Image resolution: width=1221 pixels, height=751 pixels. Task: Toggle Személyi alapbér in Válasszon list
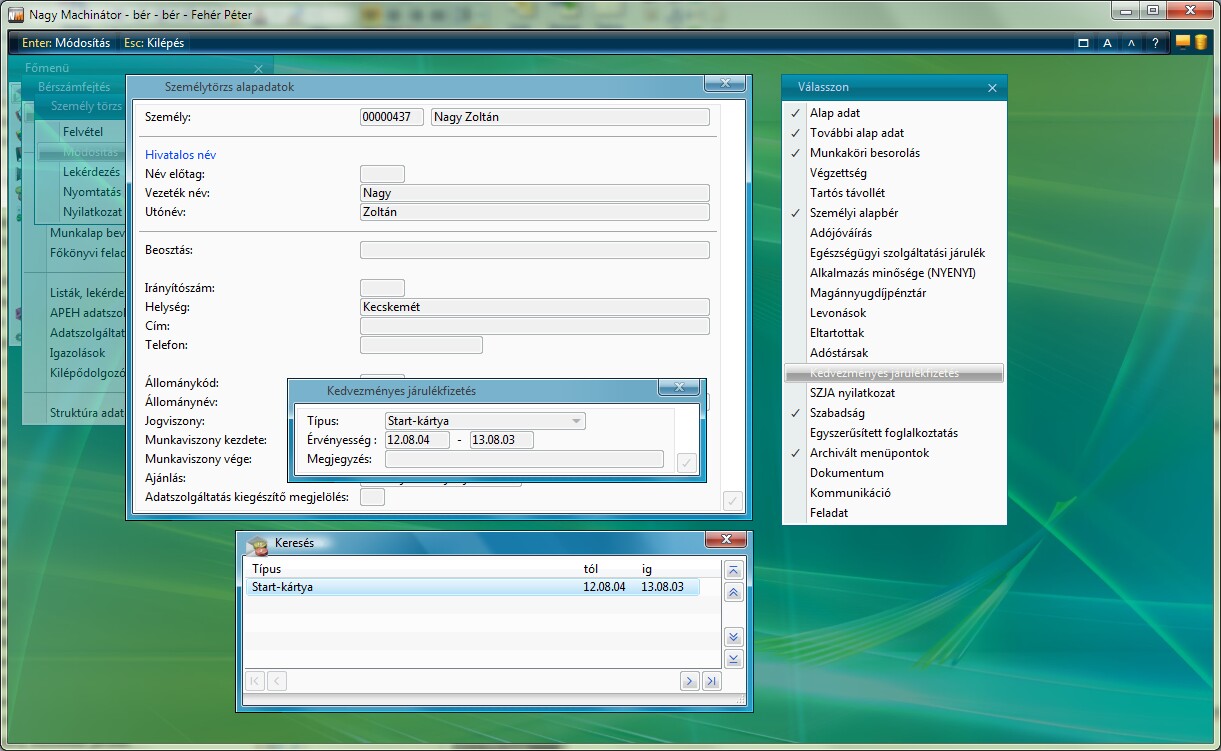coord(853,213)
